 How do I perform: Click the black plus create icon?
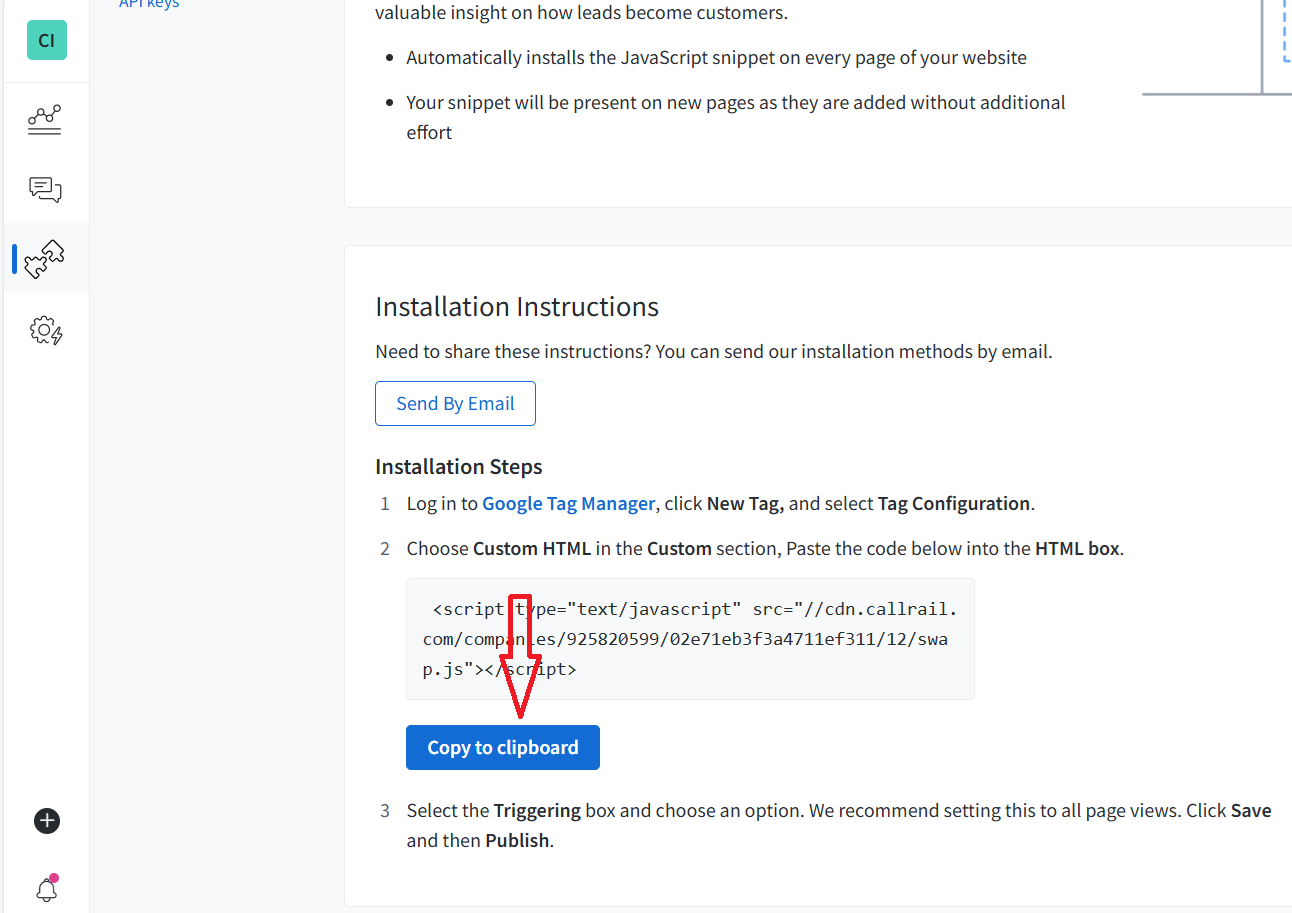[x=47, y=821]
